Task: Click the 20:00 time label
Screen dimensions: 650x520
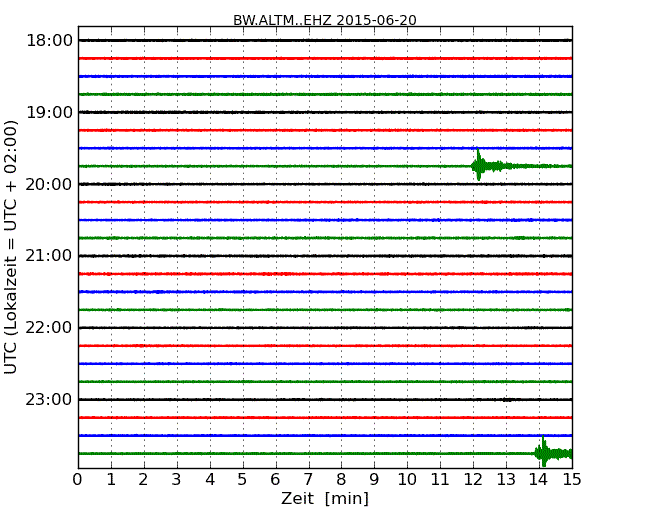Action: click(x=49, y=184)
